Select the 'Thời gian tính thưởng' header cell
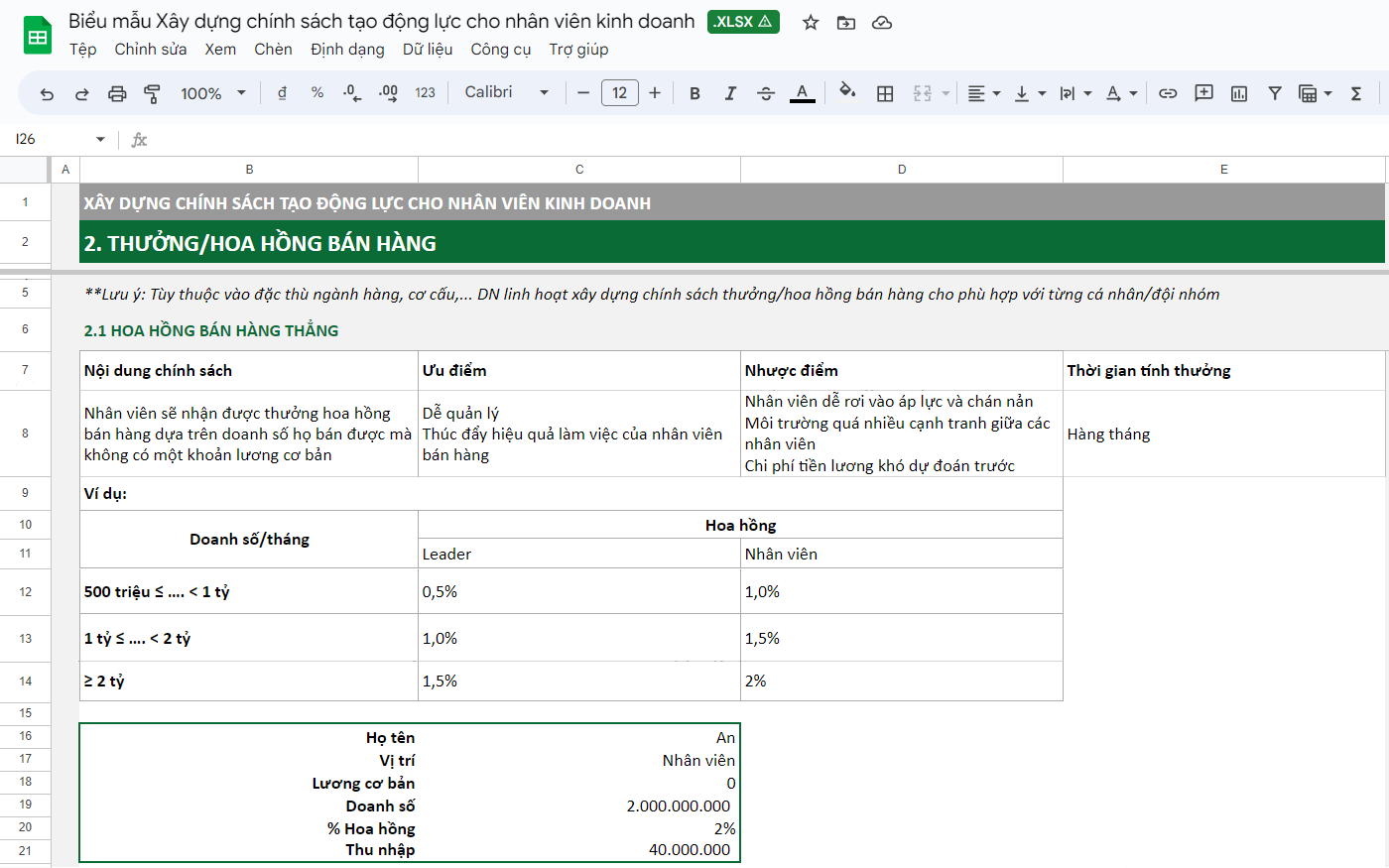The height and width of the screenshot is (868, 1389). (x=1223, y=370)
